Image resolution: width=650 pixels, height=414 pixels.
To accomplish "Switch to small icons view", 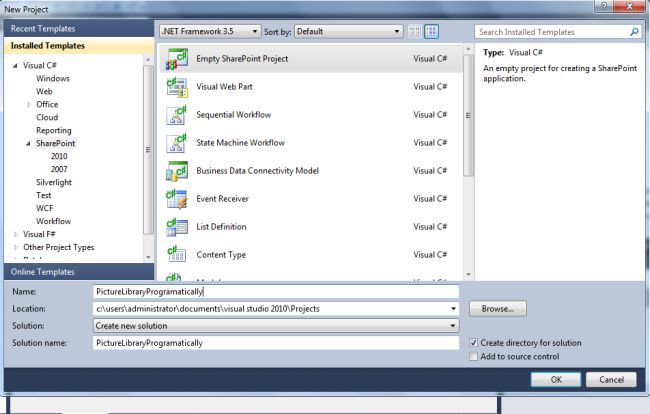I will [415, 31].
